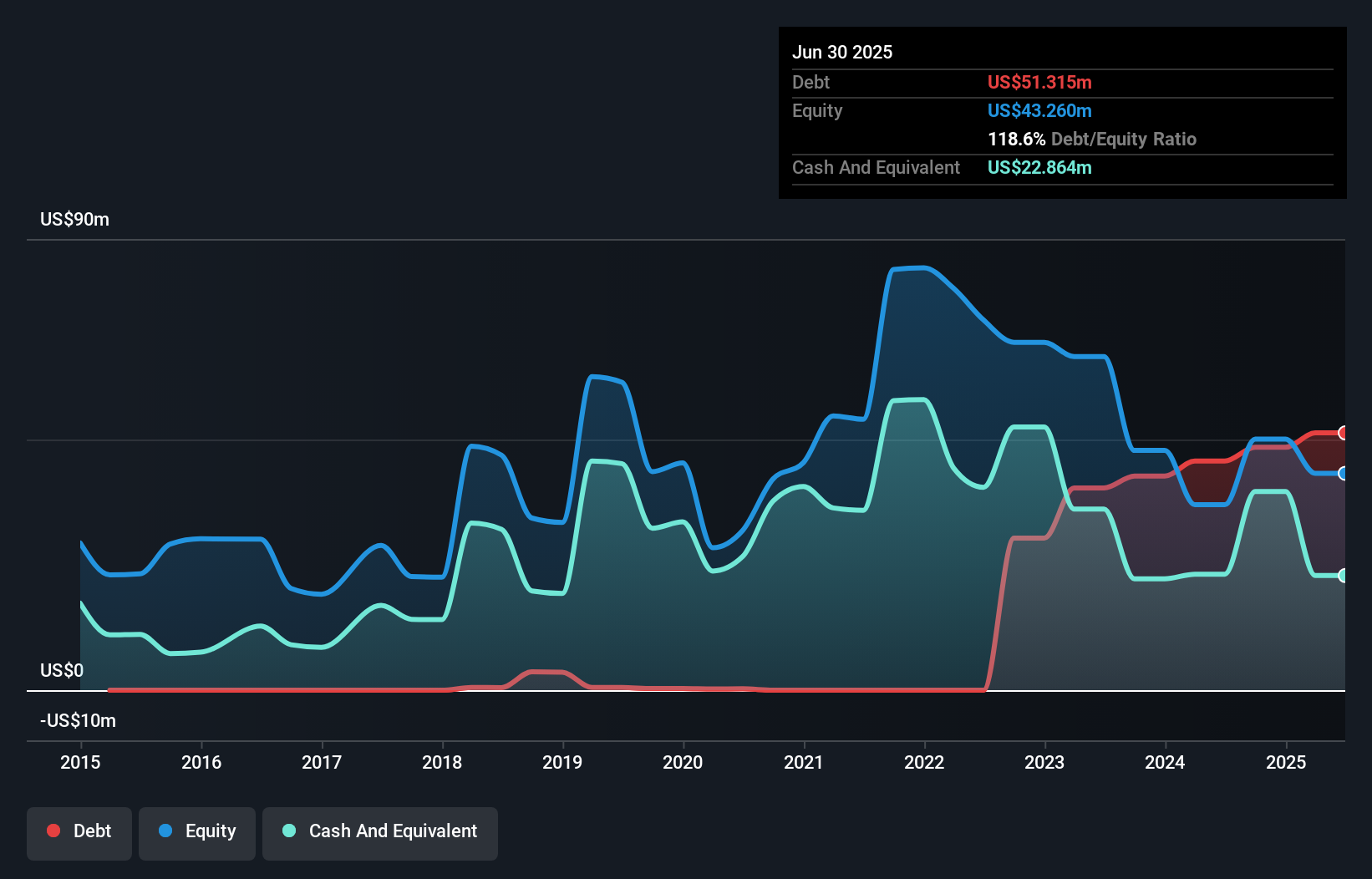Expand the Debt/Equity Ratio row details
The width and height of the screenshot is (1372, 879).
(1092, 139)
